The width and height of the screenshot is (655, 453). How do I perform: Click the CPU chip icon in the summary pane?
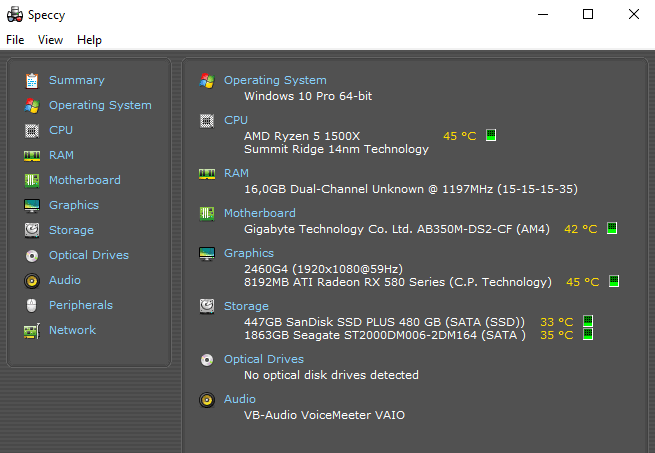coord(207,121)
